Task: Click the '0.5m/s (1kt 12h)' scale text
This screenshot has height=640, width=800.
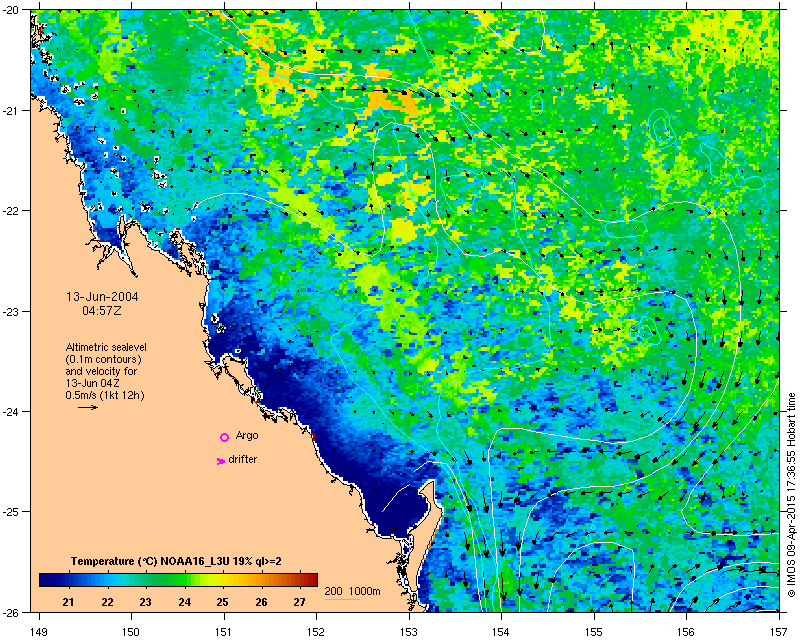Action: (105, 395)
